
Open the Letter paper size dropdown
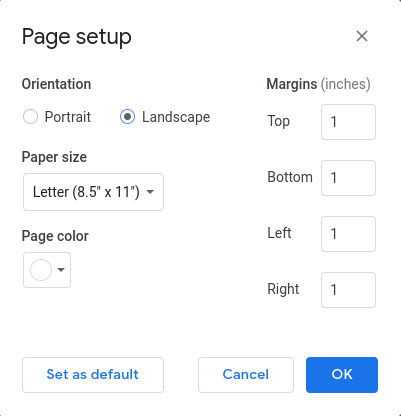[x=93, y=192]
